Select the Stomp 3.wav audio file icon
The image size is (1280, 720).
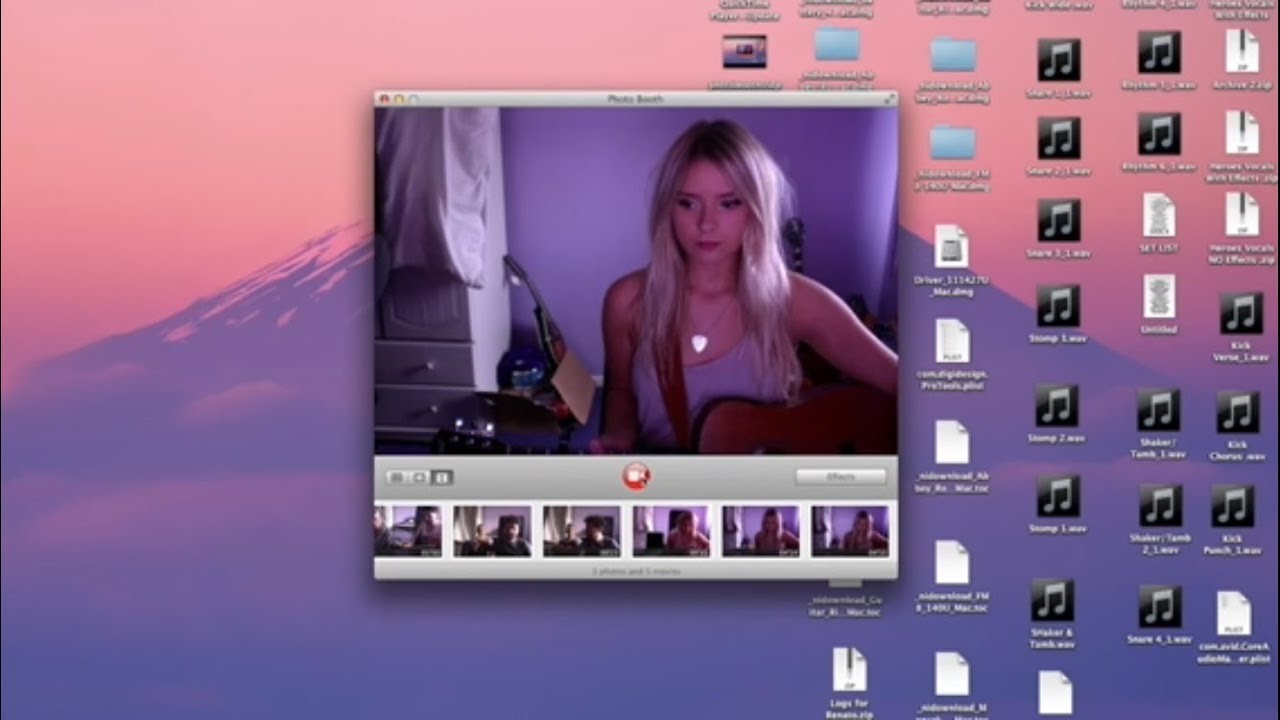[x=1058, y=306]
